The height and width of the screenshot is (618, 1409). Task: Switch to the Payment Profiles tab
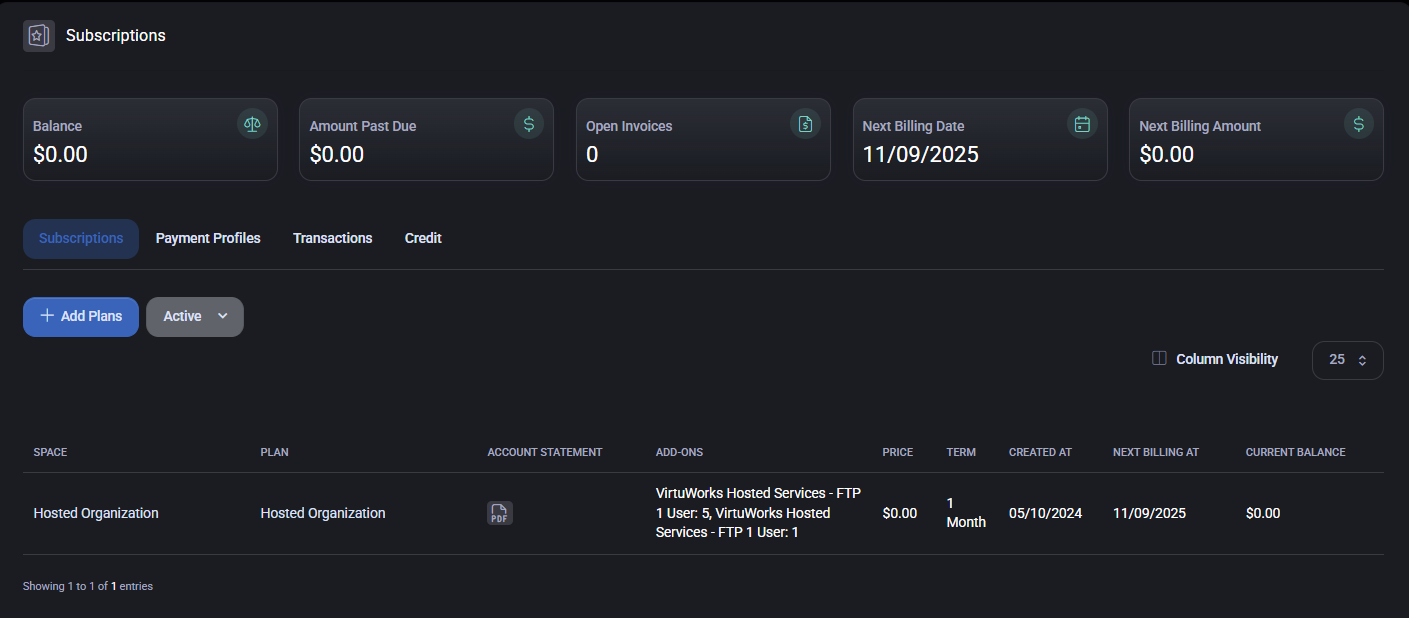point(208,238)
